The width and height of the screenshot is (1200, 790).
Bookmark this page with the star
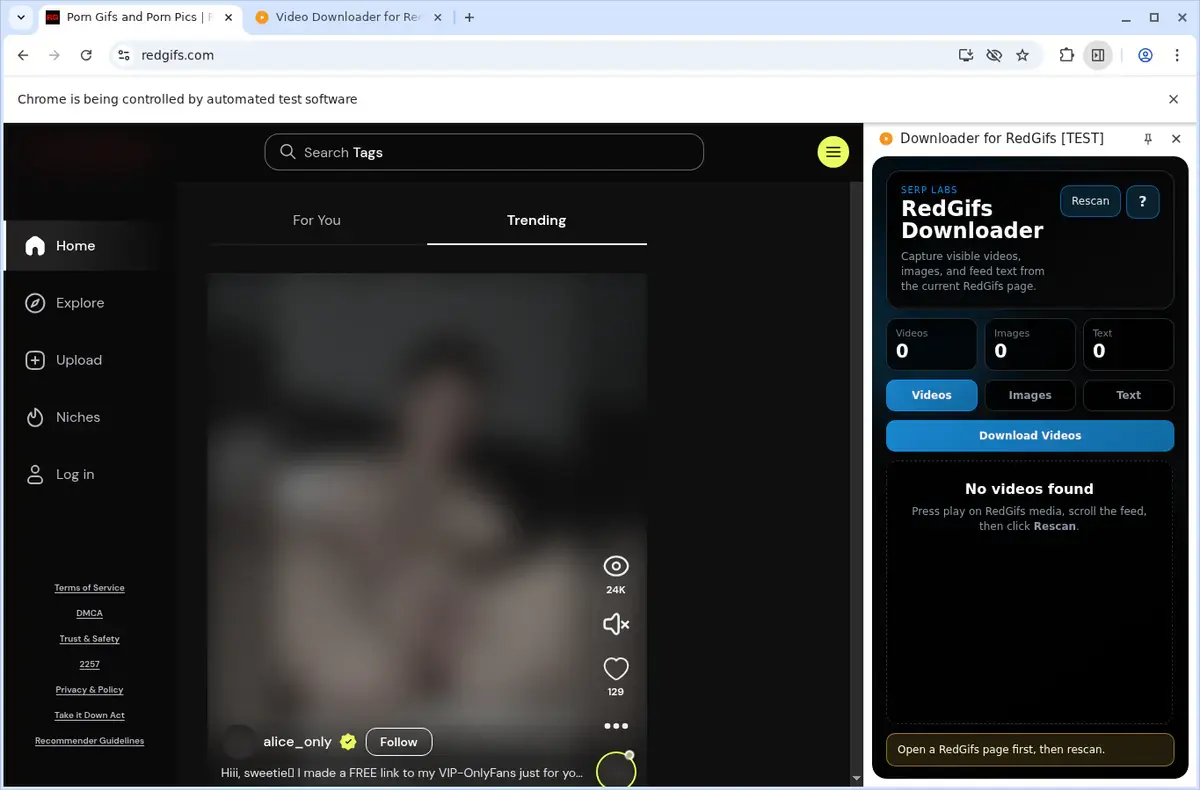coord(1022,55)
